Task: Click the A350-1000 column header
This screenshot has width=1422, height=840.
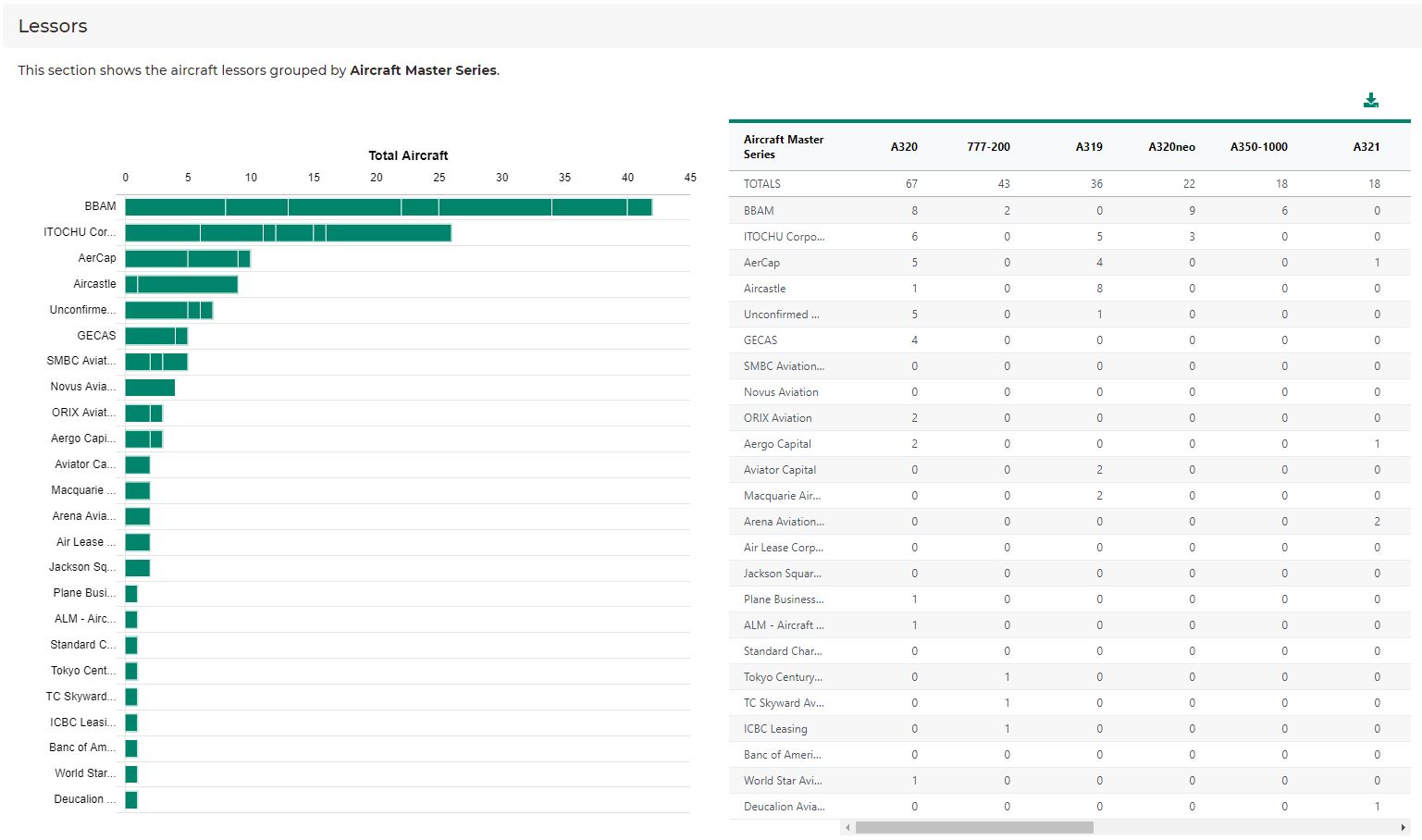Action: [x=1258, y=146]
